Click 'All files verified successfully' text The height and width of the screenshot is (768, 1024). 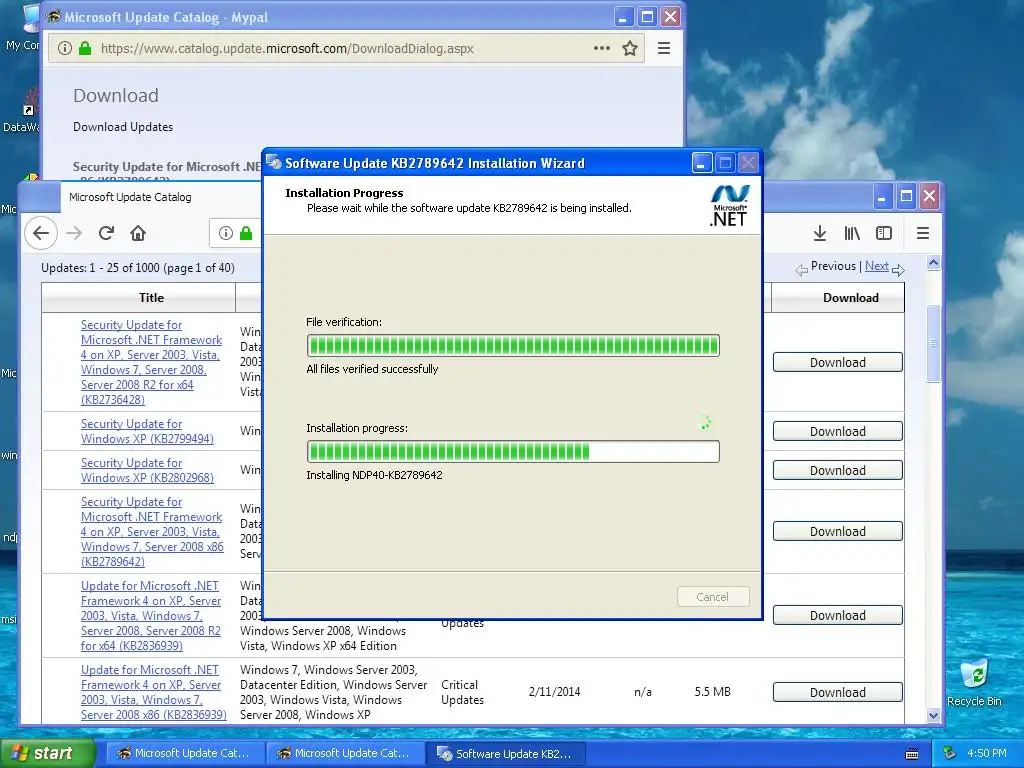(x=372, y=369)
